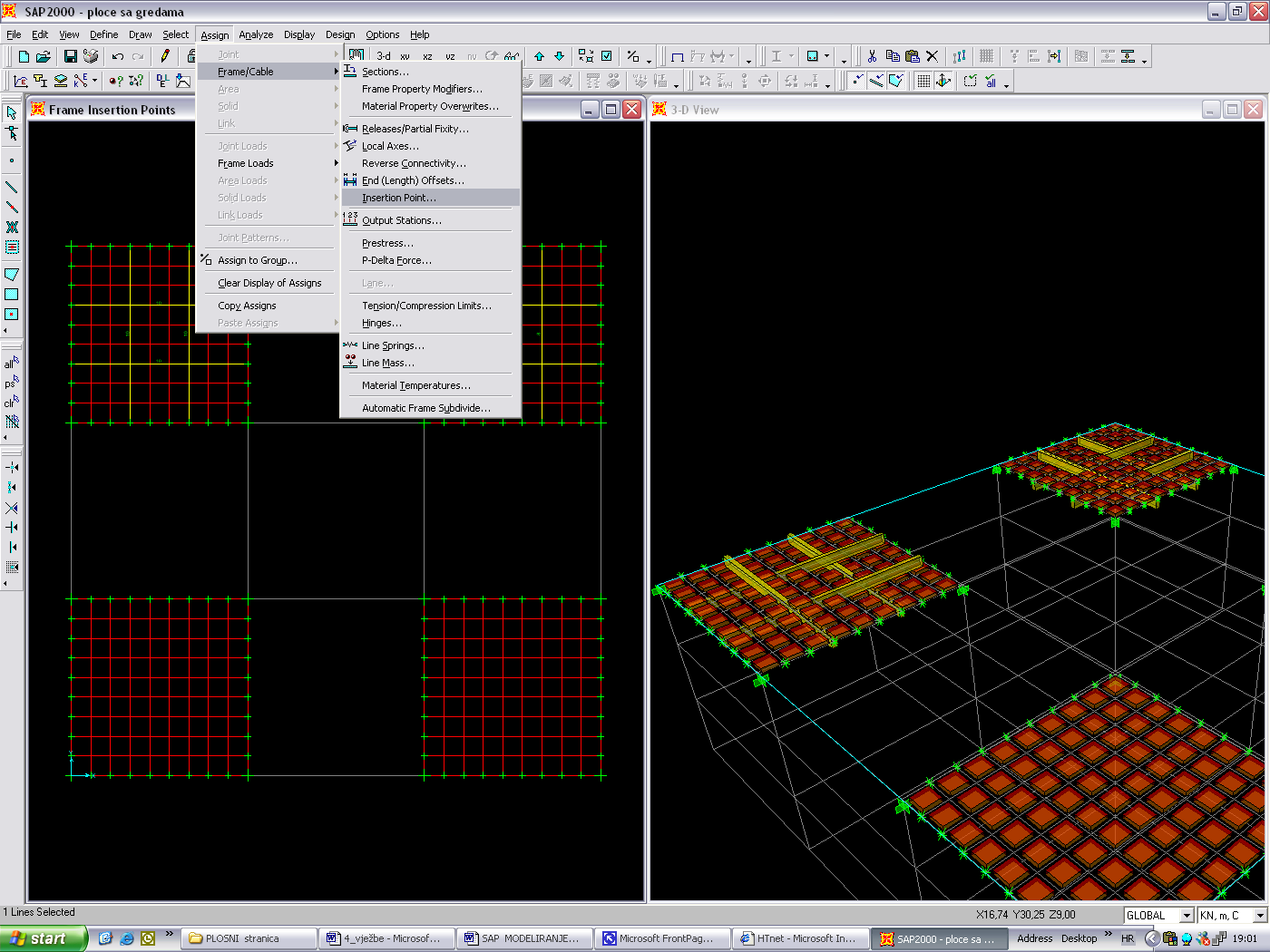Select the pointer tool in side toolbar
Image resolution: width=1270 pixels, height=952 pixels.
[x=12, y=112]
